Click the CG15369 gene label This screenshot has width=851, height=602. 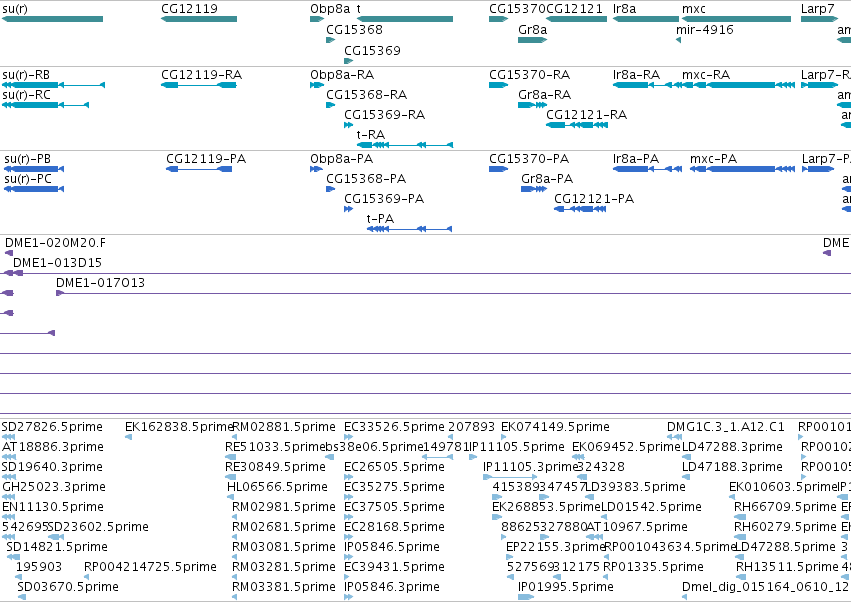click(372, 50)
